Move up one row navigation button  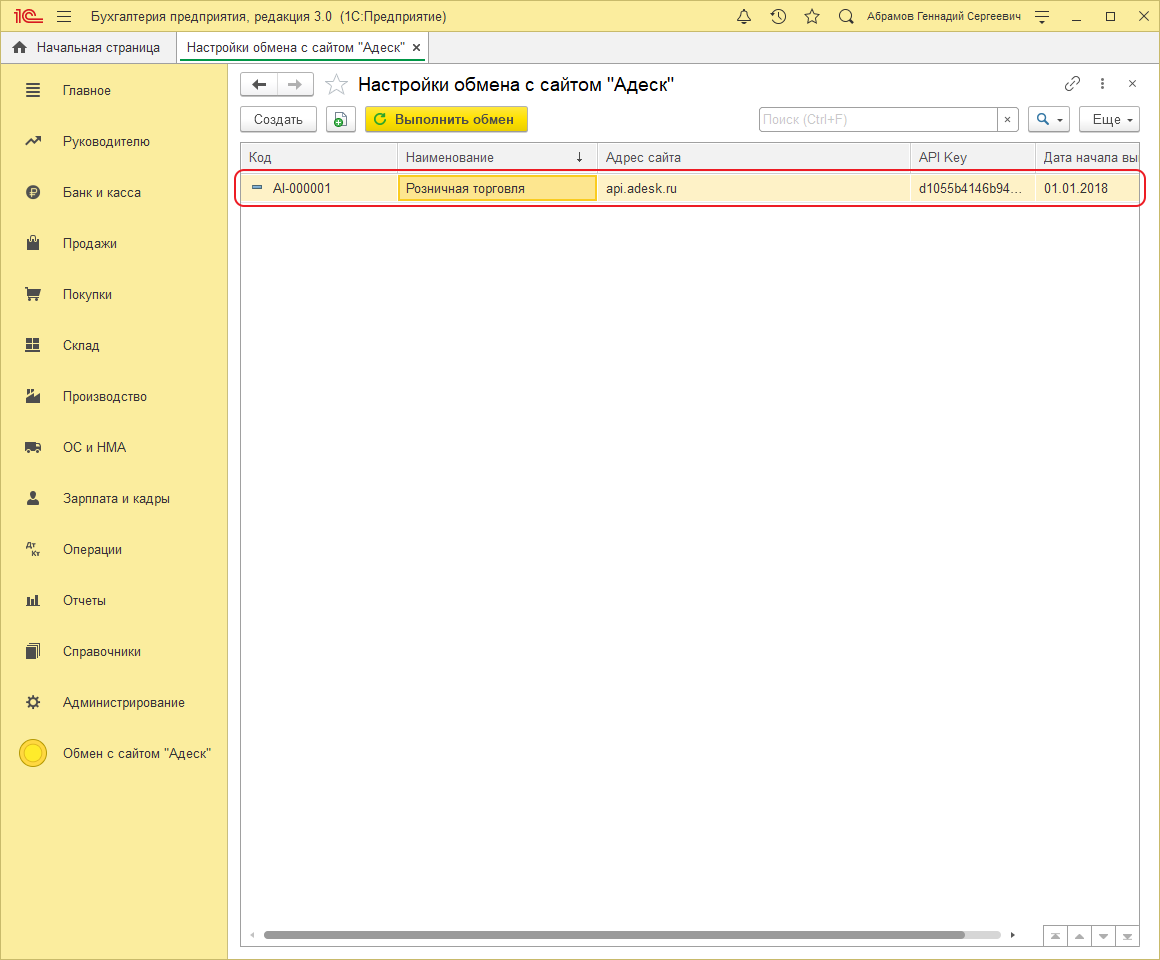click(1079, 936)
